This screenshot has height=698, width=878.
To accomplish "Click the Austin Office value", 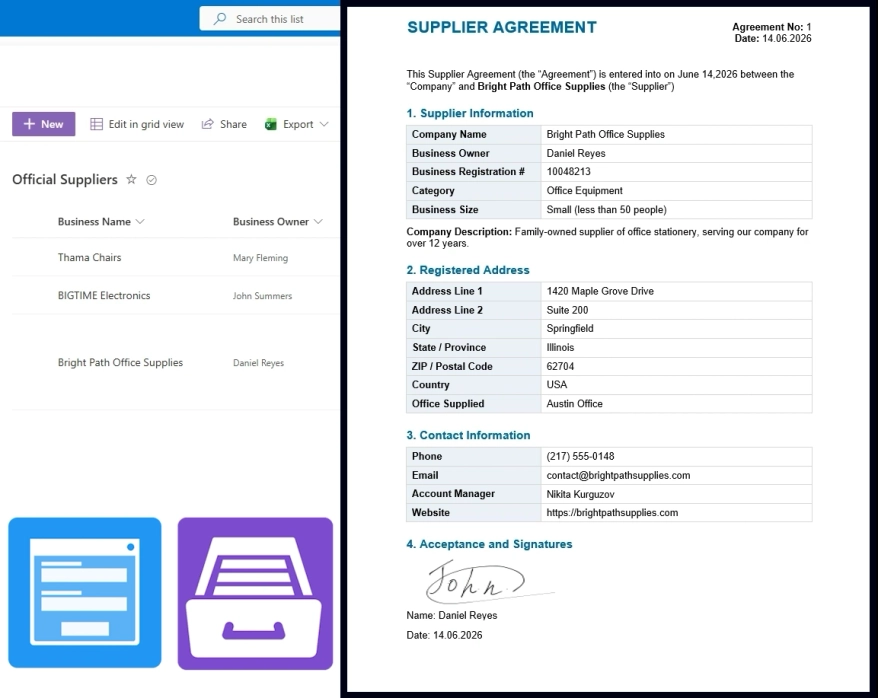I will [575, 404].
